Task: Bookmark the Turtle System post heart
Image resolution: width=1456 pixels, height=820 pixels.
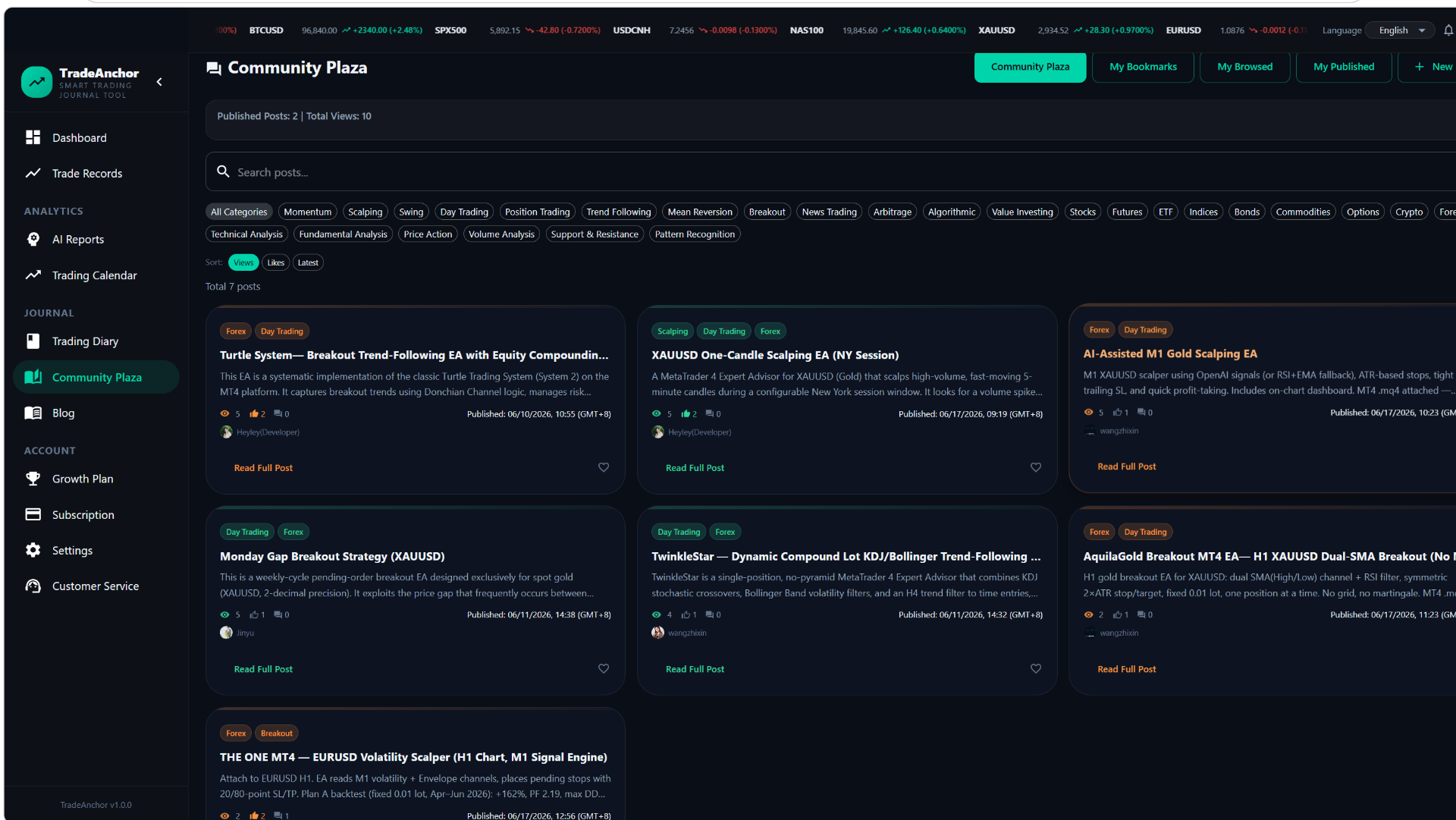Action: pyautogui.click(x=604, y=467)
